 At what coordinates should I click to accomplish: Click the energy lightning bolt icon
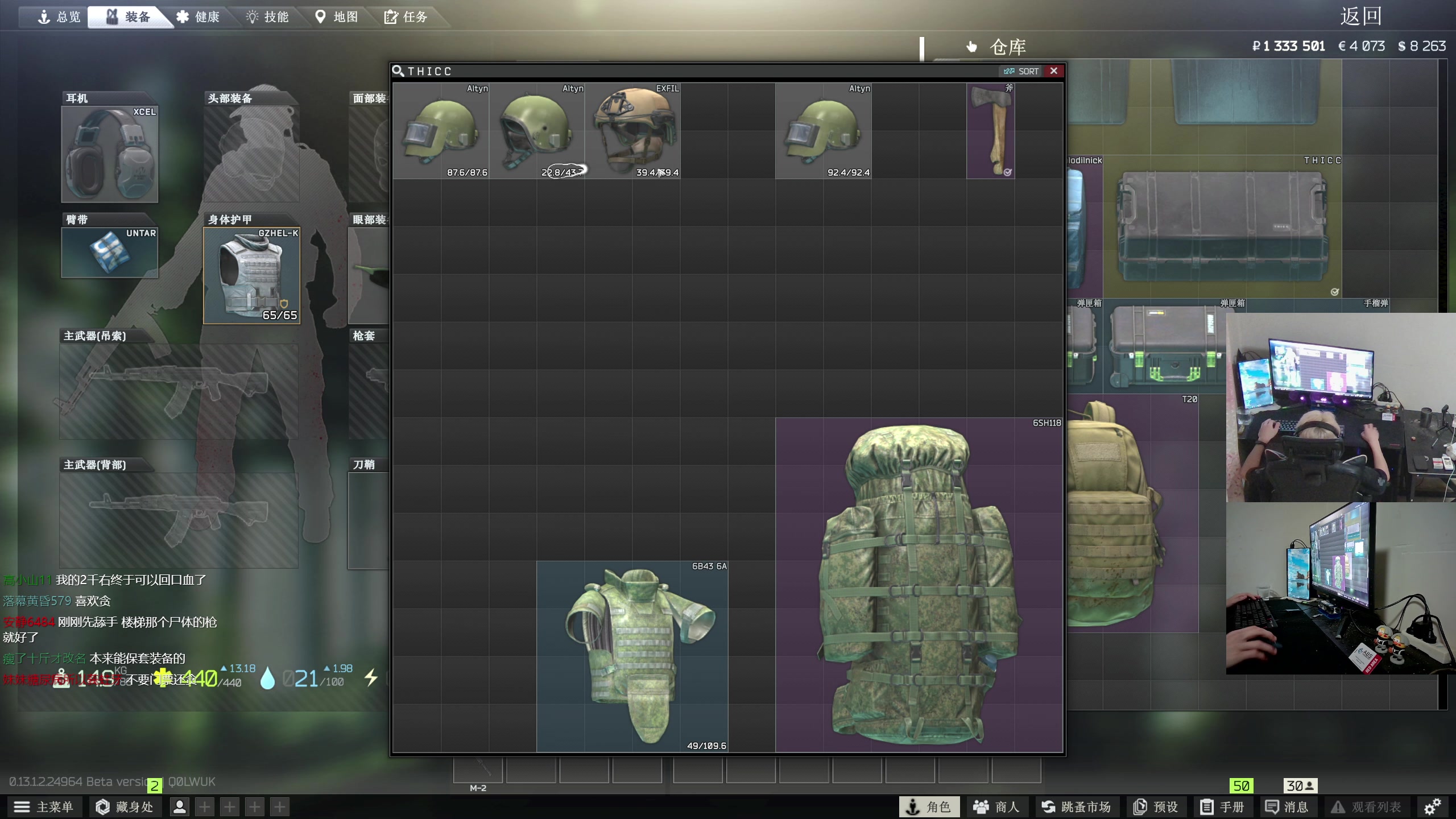click(371, 677)
